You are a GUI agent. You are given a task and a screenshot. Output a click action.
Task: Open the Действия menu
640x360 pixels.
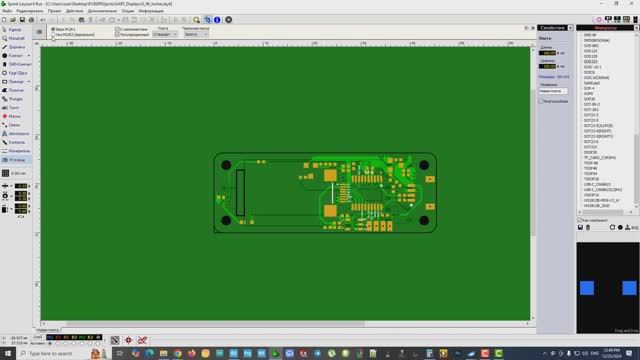[74, 11]
